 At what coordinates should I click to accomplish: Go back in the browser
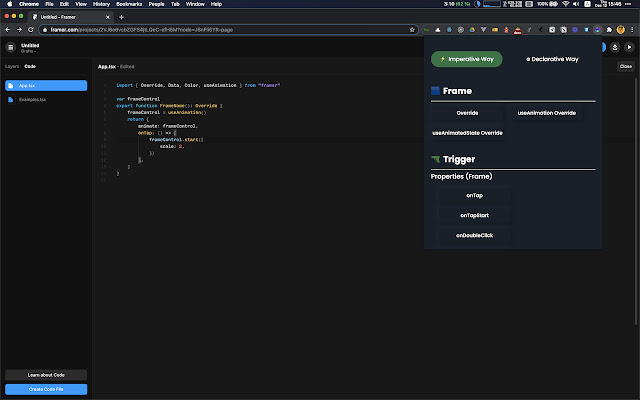[8, 29]
